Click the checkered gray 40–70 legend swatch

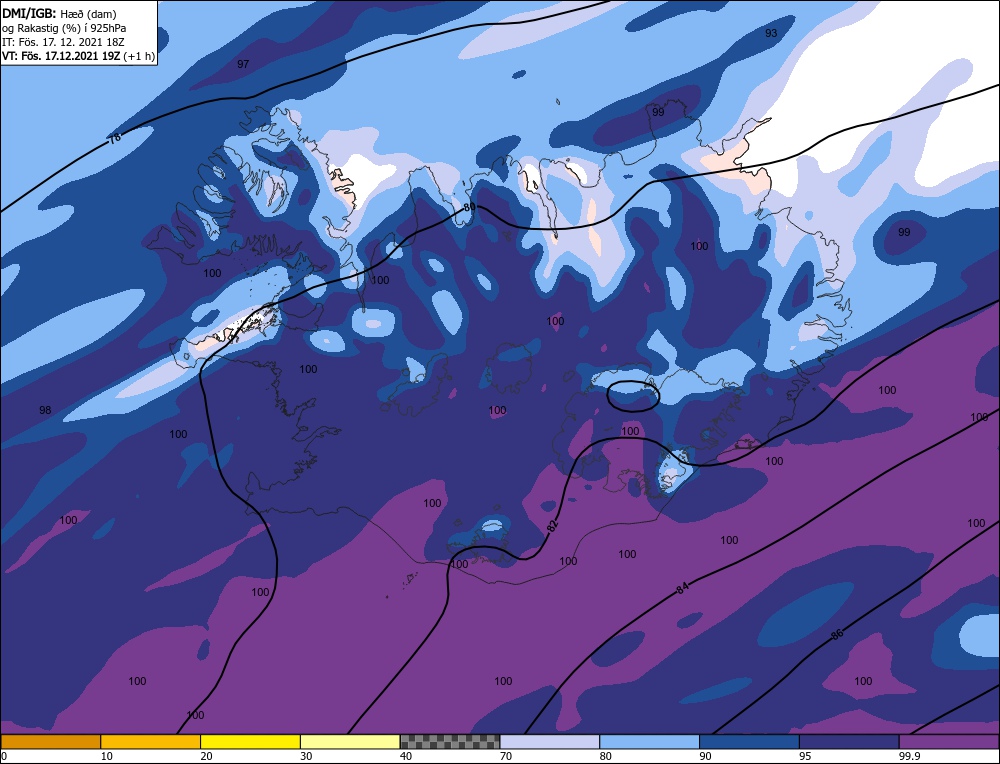tap(450, 741)
